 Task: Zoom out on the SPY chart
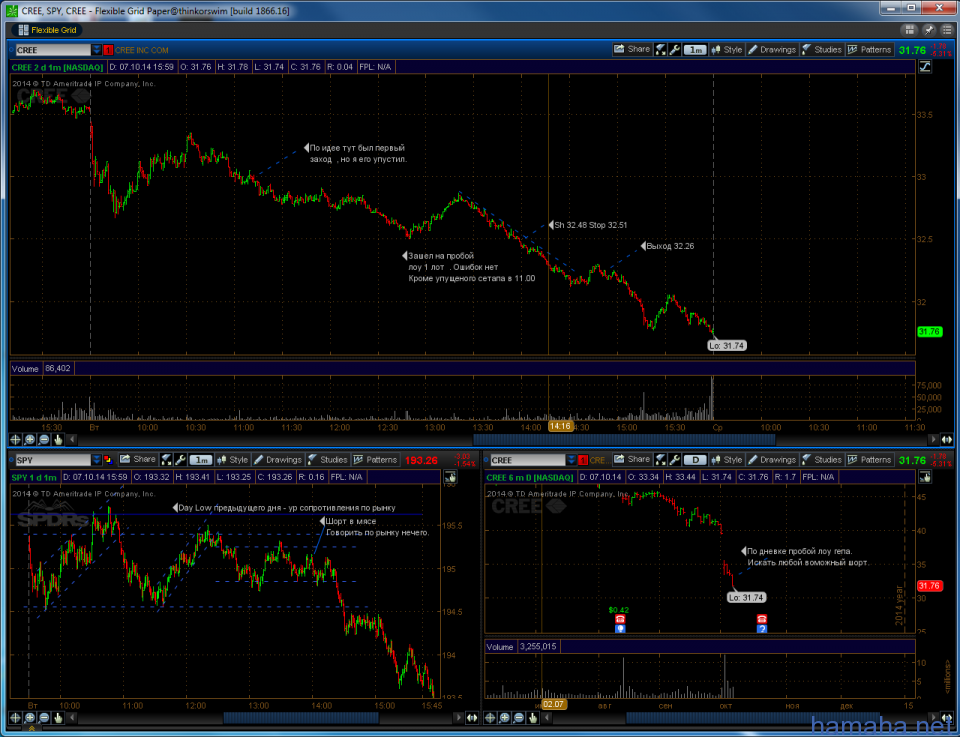click(x=44, y=717)
